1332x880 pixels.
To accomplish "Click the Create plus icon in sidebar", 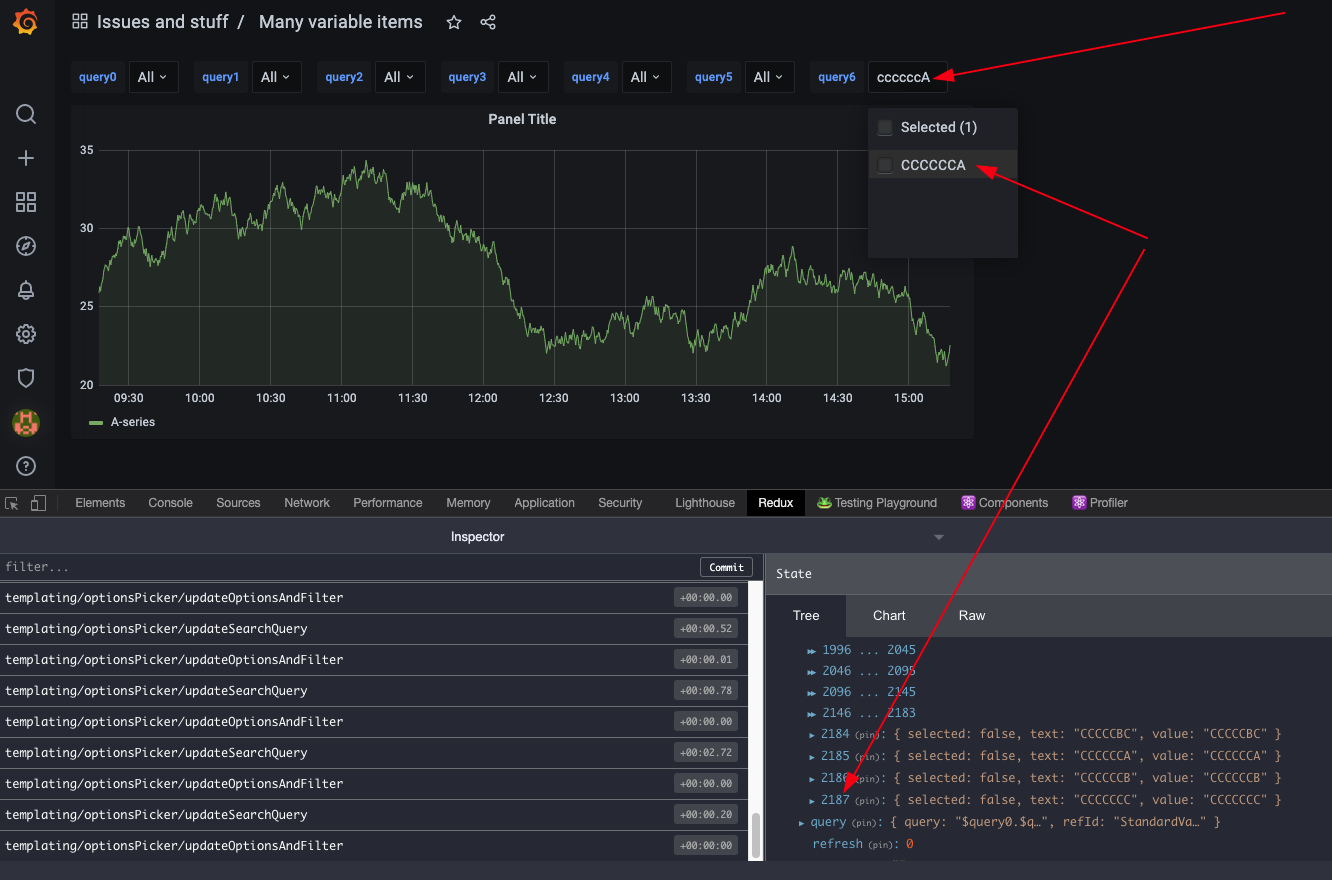I will [x=26, y=158].
